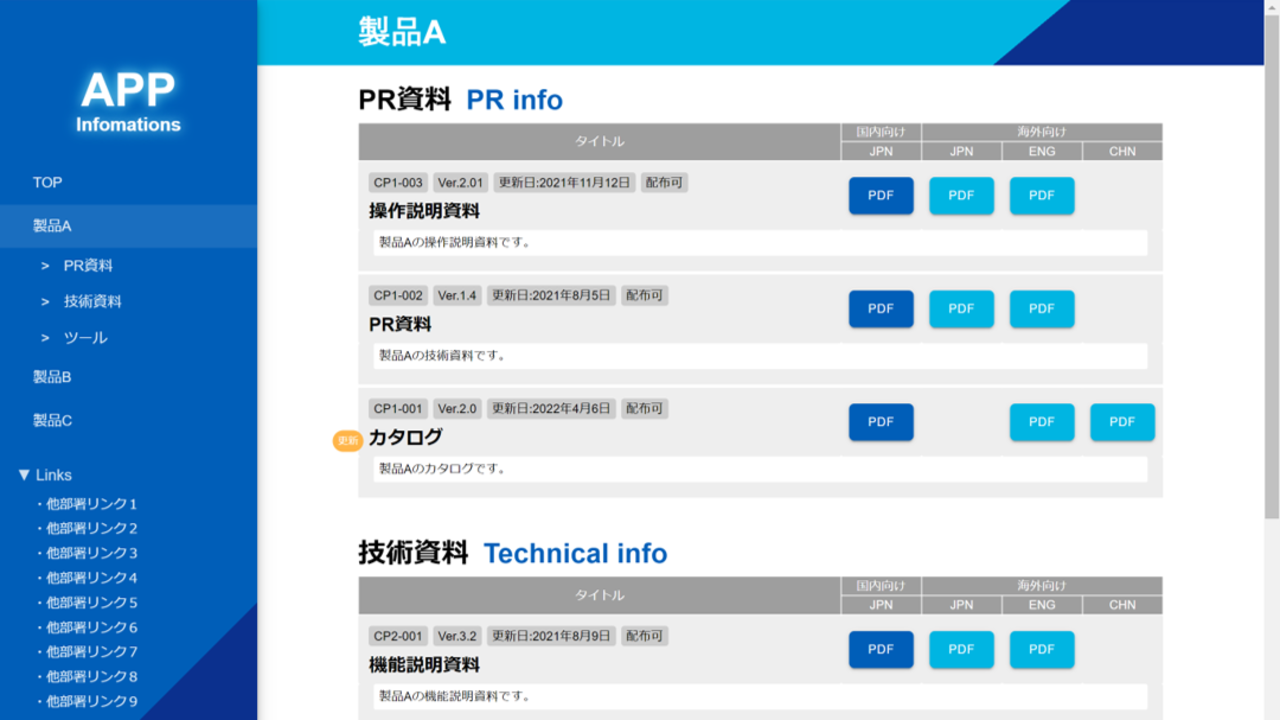
Task: Click the orange 更新 badge beside カタログ
Action: coord(347,441)
